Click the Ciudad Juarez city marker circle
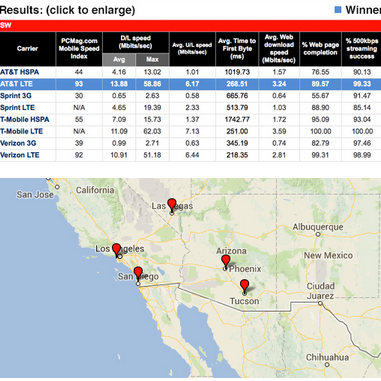Image resolution: width=381 pixels, height=381 pixels. [320, 303]
